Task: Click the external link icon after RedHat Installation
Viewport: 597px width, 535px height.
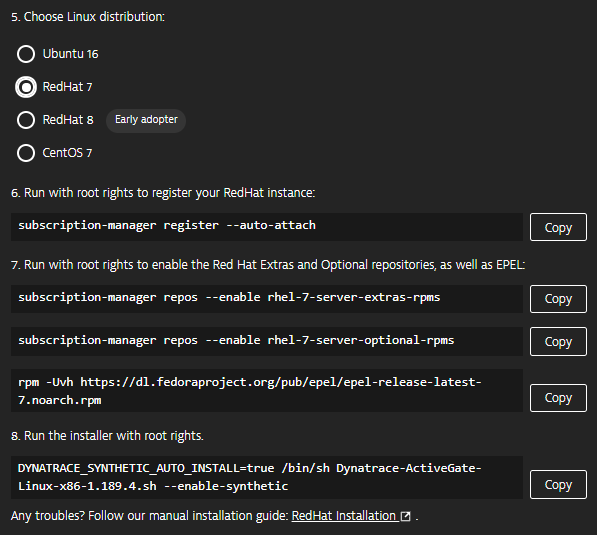Action: [406, 516]
